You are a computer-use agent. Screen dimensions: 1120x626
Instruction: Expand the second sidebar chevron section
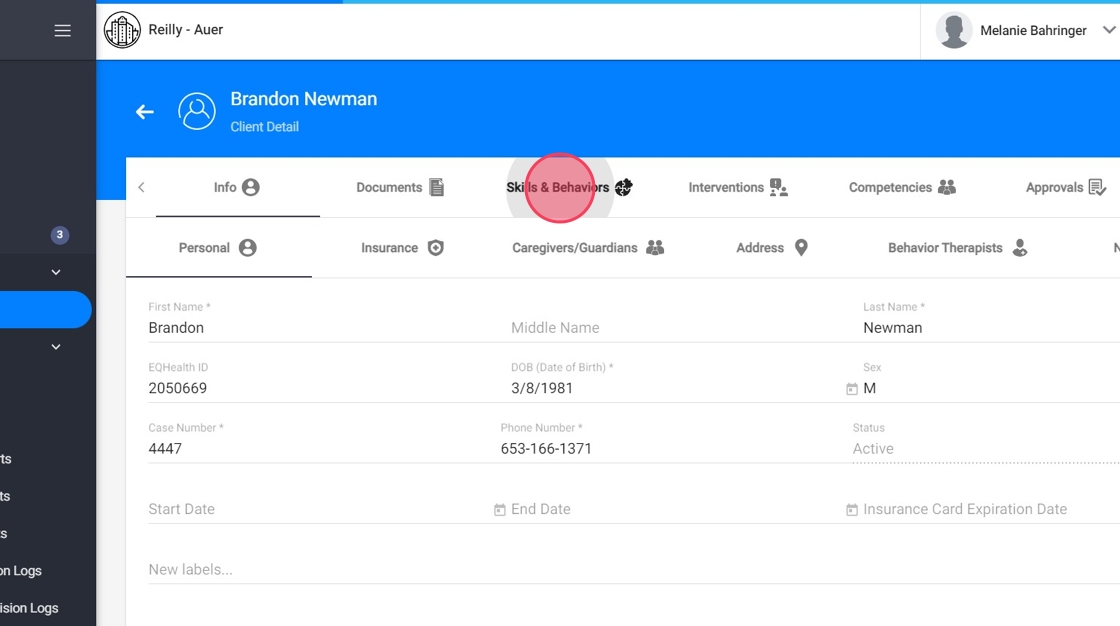pos(56,347)
